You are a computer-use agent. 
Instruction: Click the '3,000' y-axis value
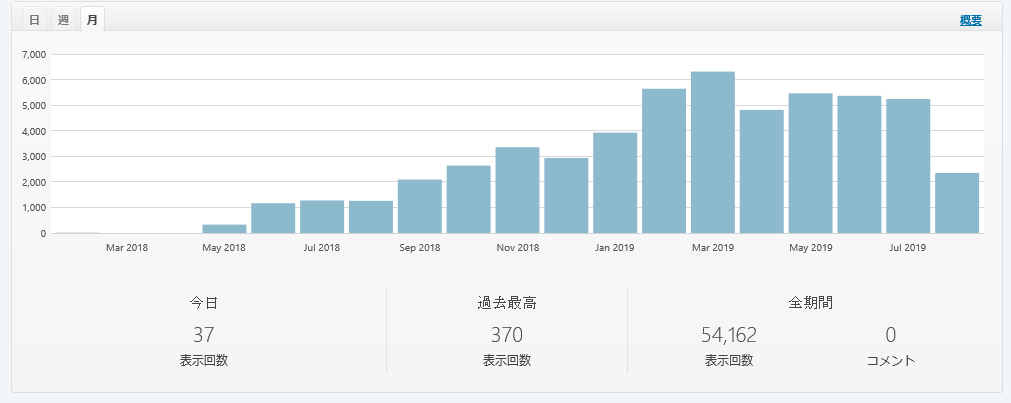tap(34, 157)
